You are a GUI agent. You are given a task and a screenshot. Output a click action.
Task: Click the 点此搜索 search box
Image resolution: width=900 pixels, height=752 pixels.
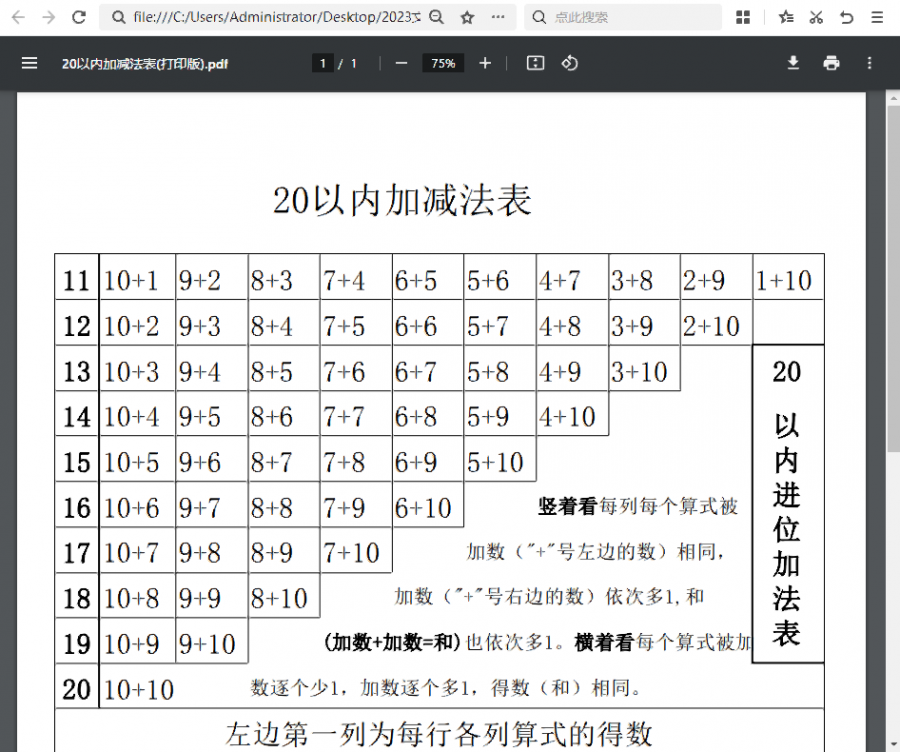623,17
